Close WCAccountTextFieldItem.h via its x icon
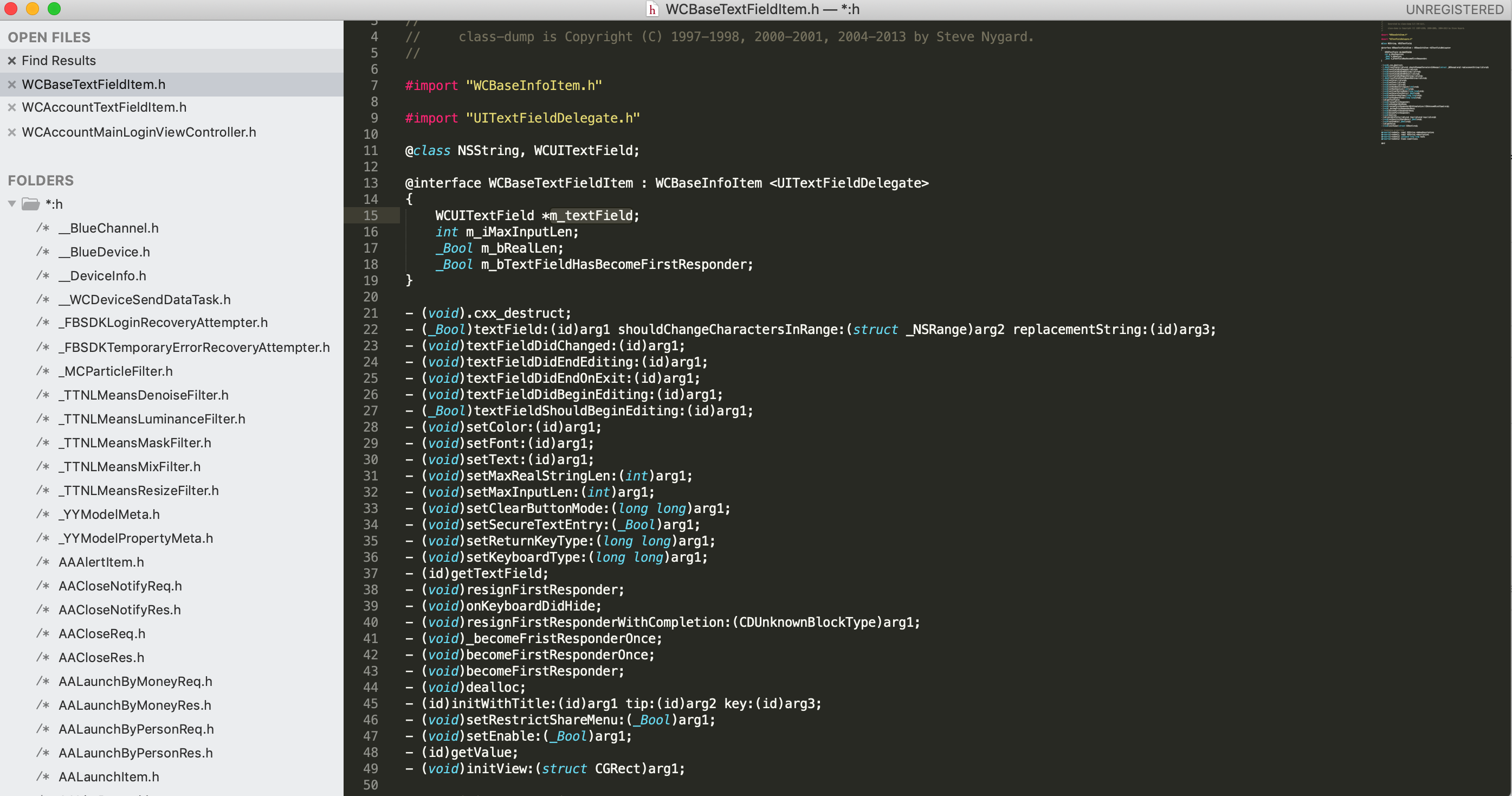The image size is (1512, 796). (x=12, y=107)
